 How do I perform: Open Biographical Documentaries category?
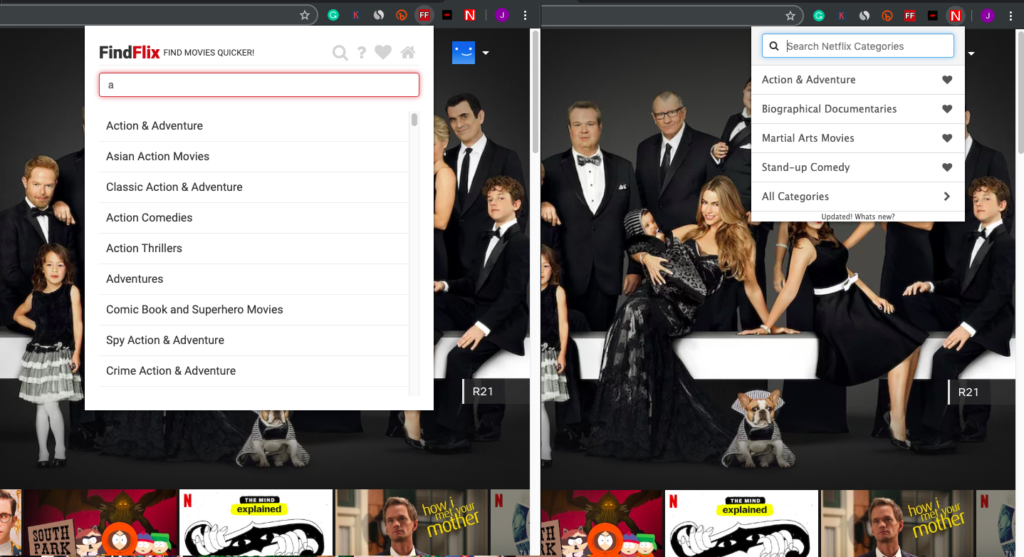(857, 109)
